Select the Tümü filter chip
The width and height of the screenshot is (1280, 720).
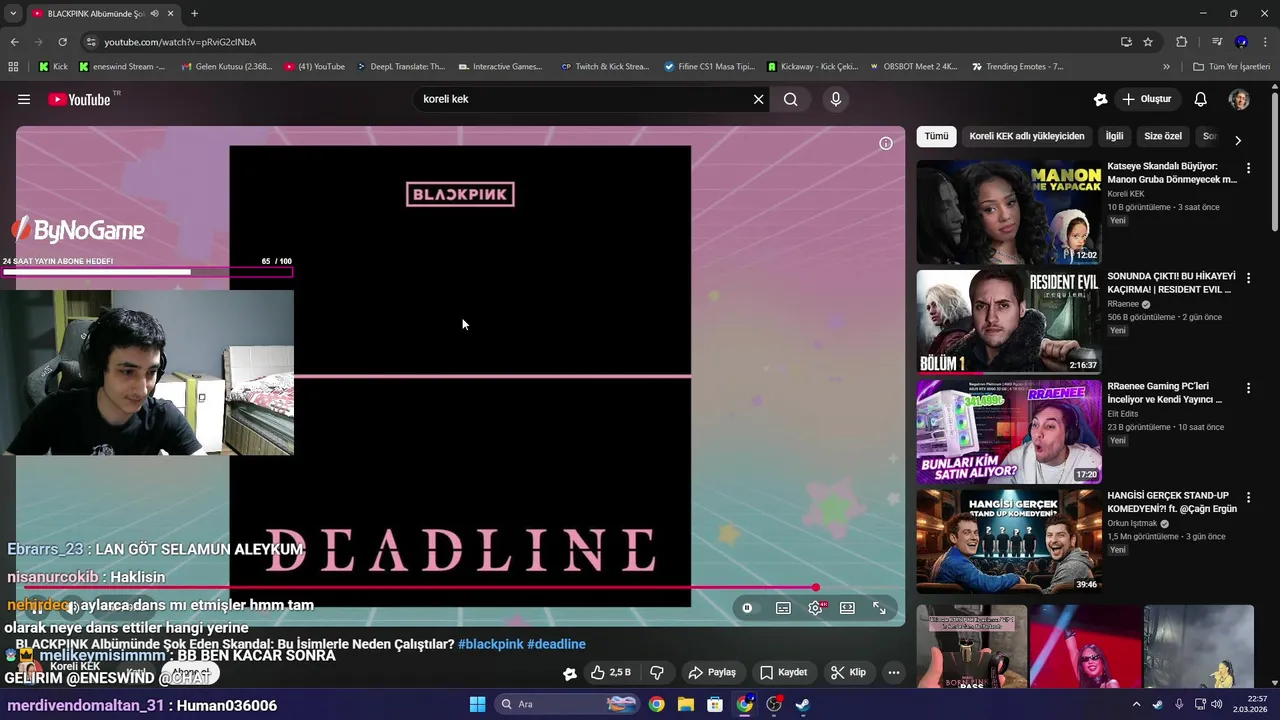click(936, 136)
